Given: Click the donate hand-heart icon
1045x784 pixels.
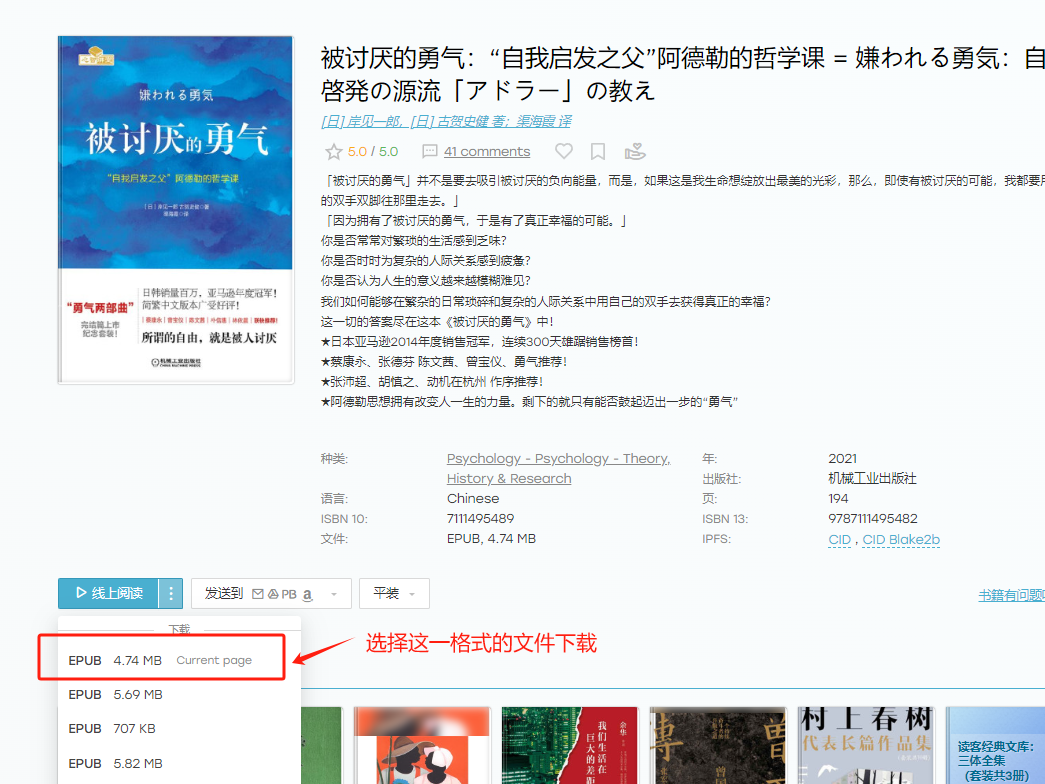Looking at the screenshot, I should point(634,152).
